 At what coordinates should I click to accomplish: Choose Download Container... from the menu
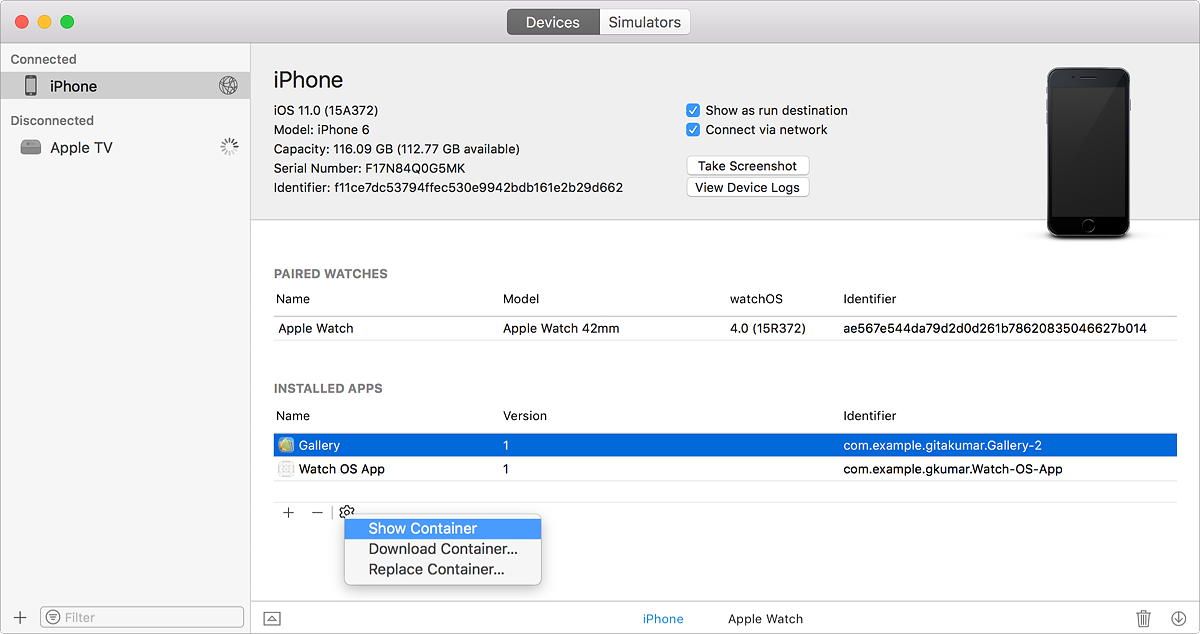click(x=442, y=549)
